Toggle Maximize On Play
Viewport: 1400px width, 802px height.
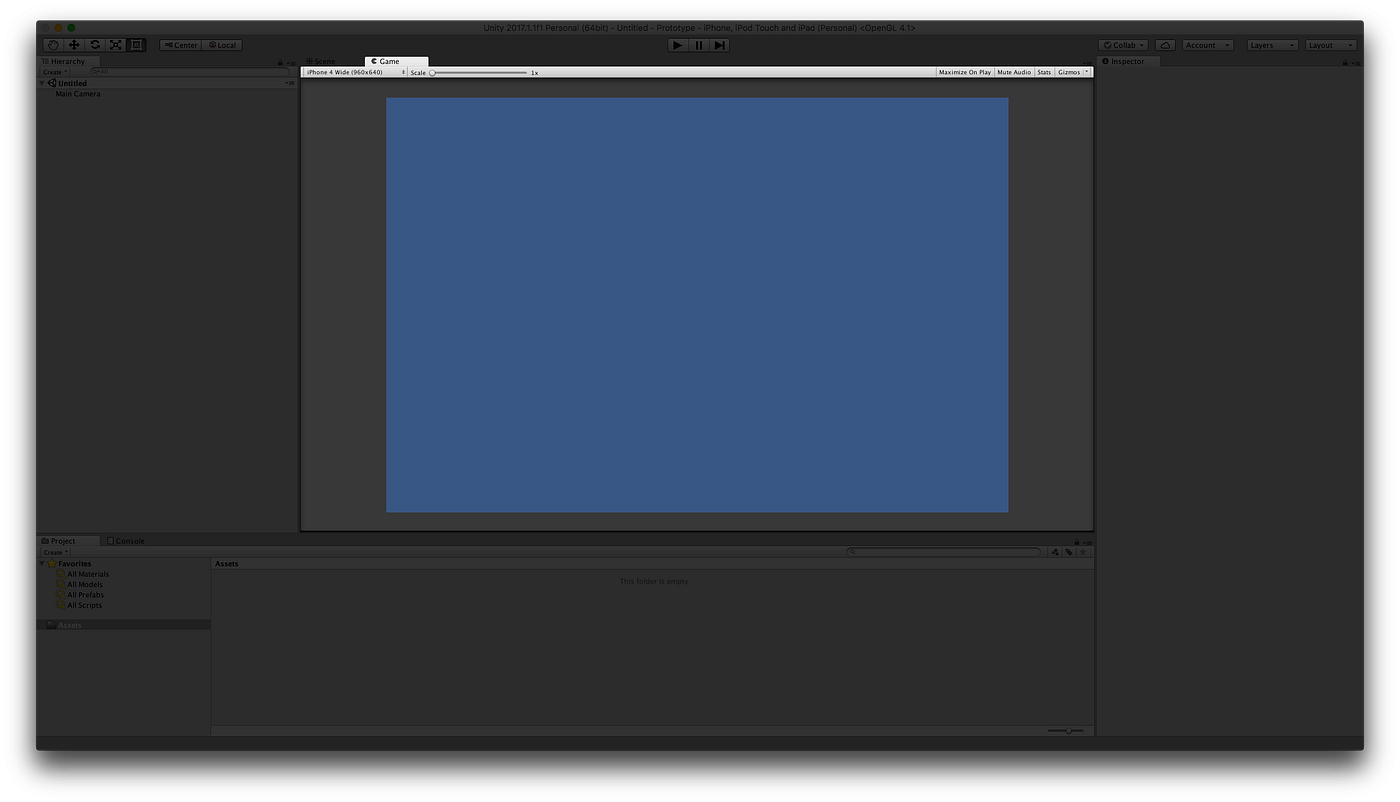point(962,71)
